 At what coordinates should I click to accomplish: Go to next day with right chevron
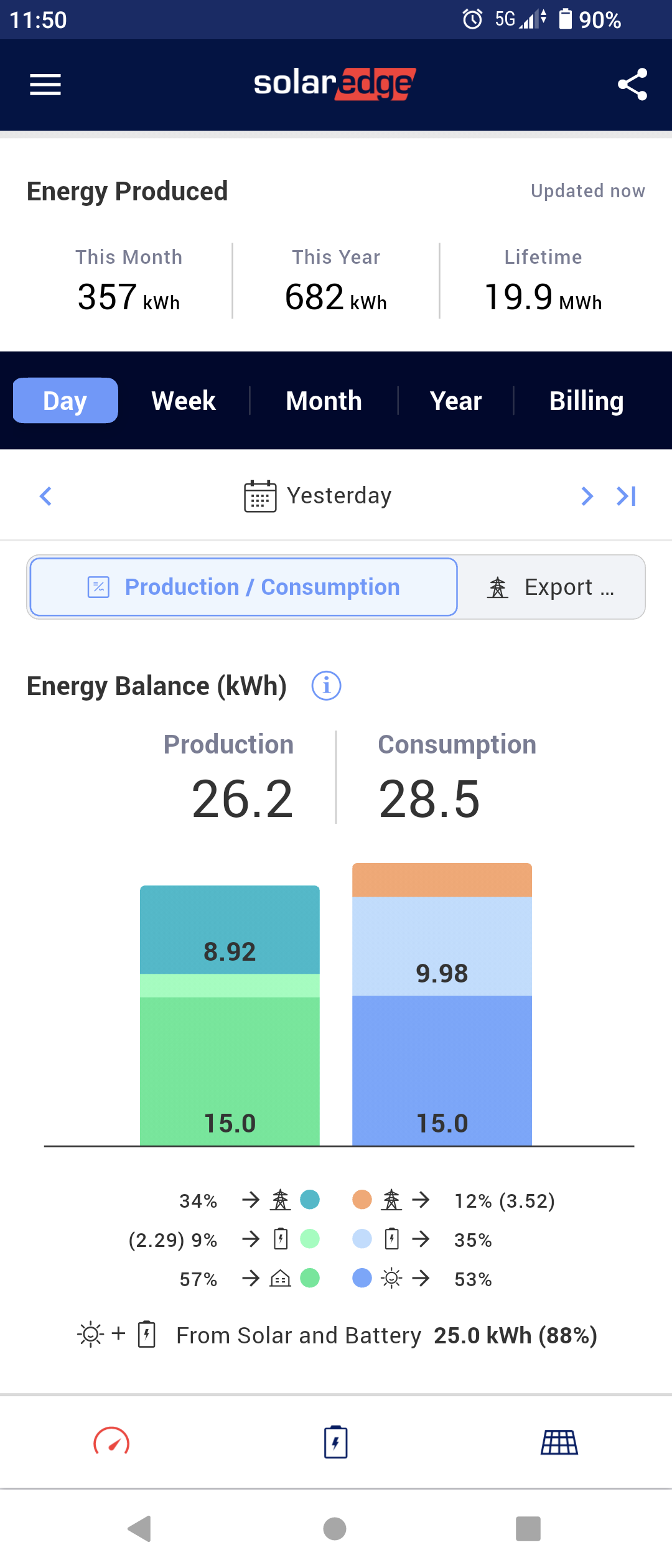[x=587, y=496]
